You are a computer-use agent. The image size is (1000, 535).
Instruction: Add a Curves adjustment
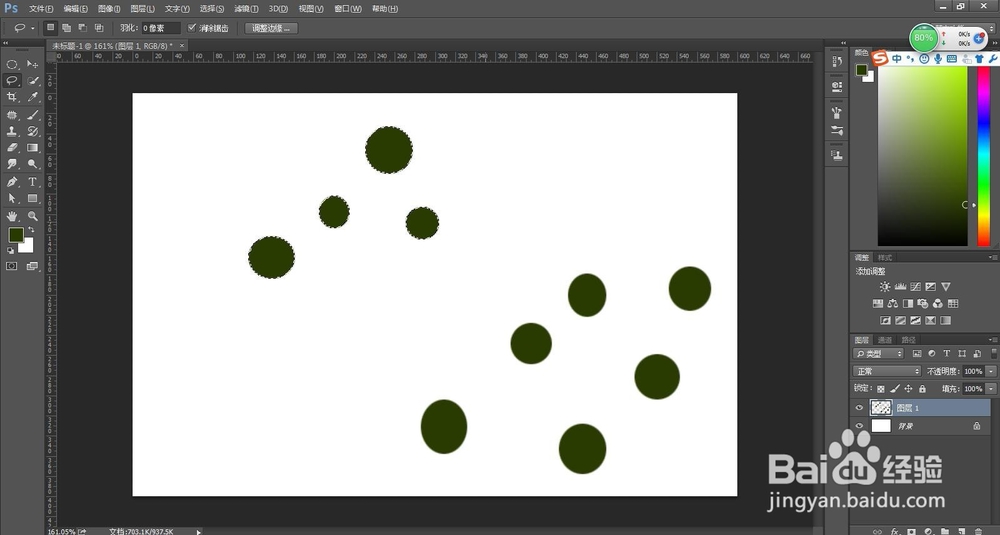pos(915,287)
